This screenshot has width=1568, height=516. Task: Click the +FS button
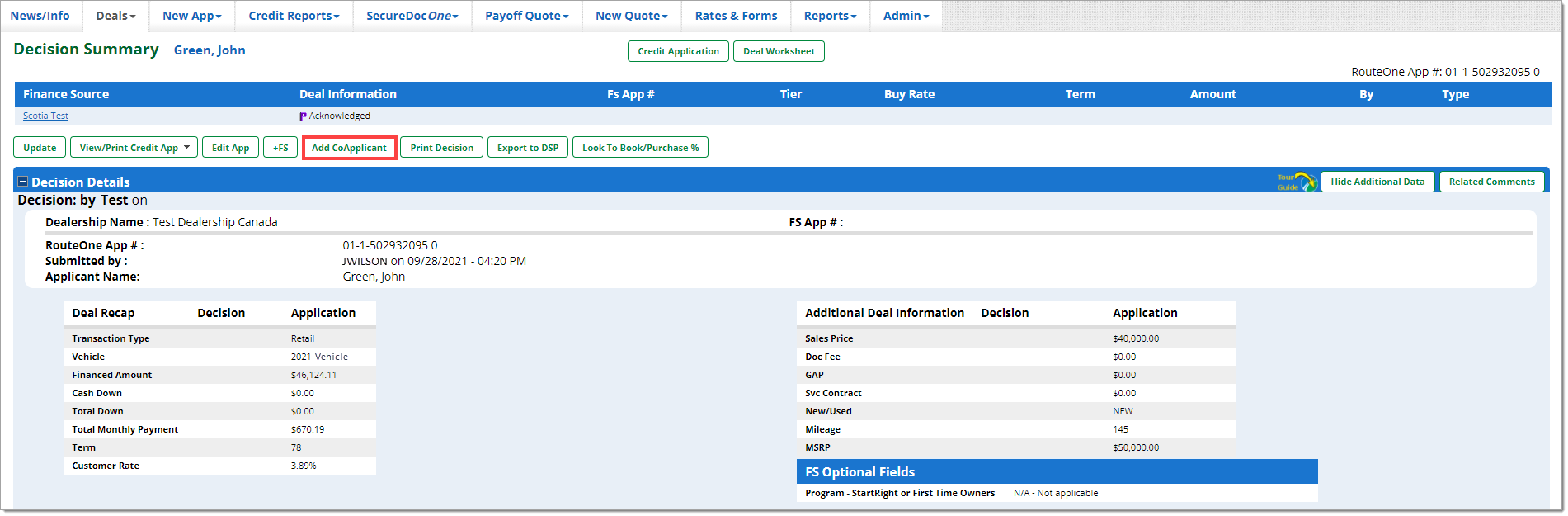point(280,148)
